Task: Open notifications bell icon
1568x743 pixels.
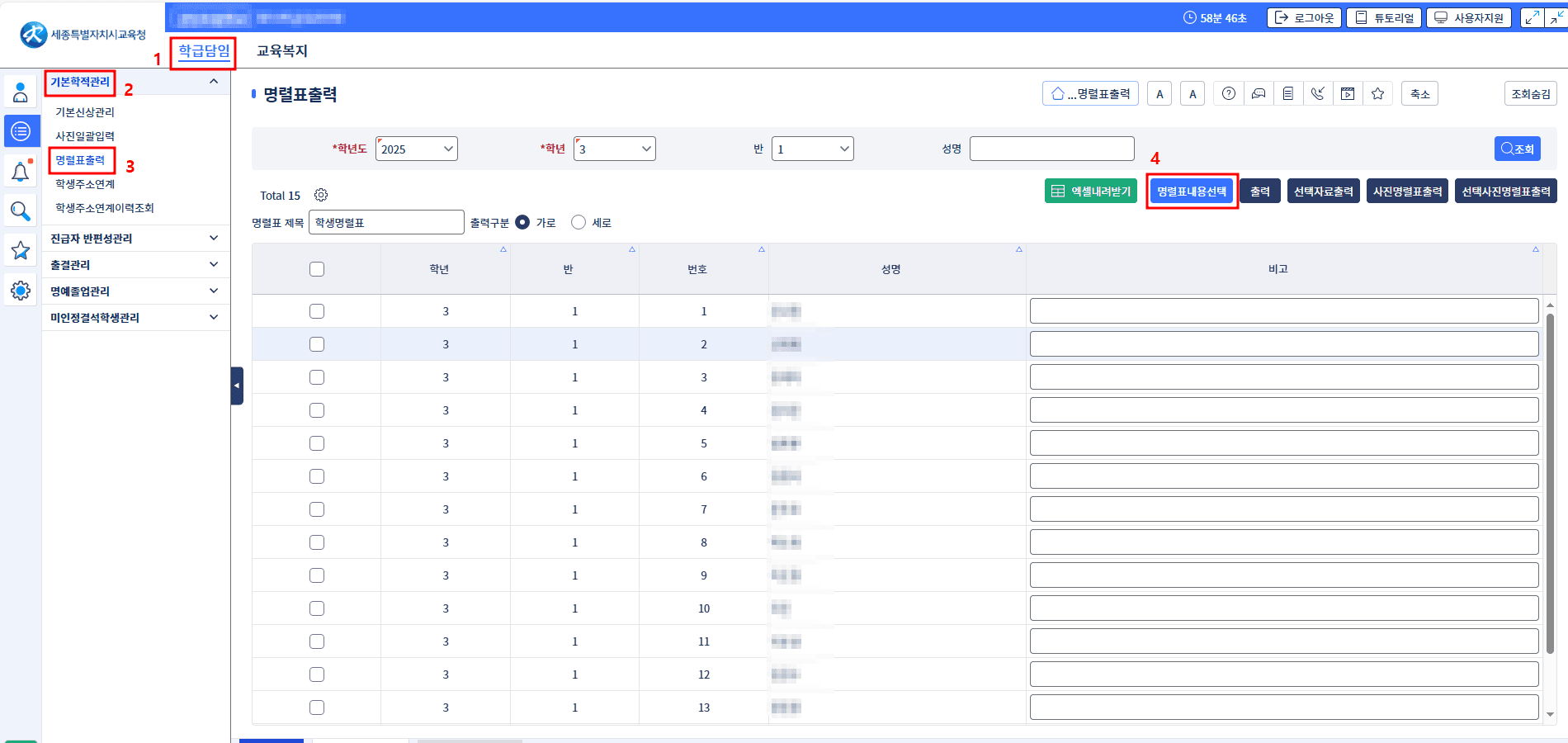Action: (21, 171)
